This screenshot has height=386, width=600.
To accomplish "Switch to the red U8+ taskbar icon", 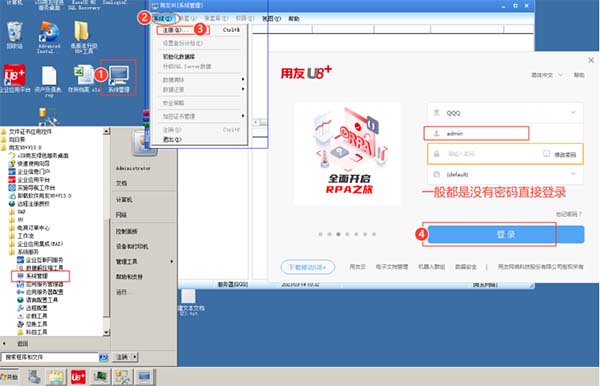I will coord(78,377).
